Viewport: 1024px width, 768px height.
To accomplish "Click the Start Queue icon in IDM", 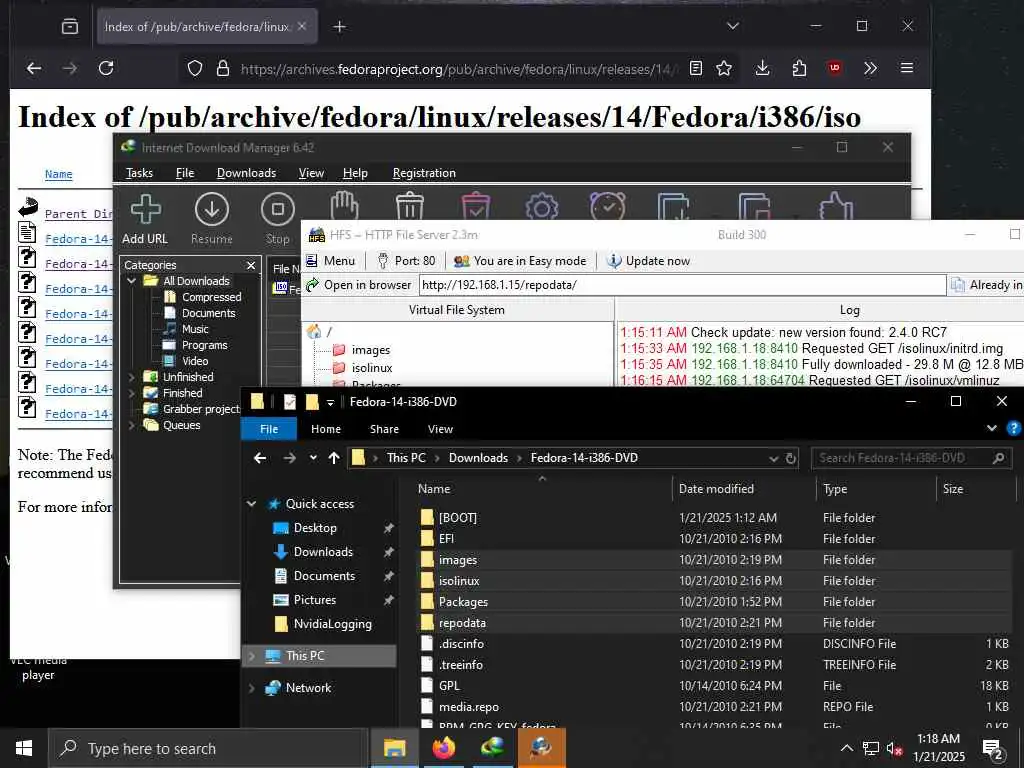I will (x=674, y=208).
